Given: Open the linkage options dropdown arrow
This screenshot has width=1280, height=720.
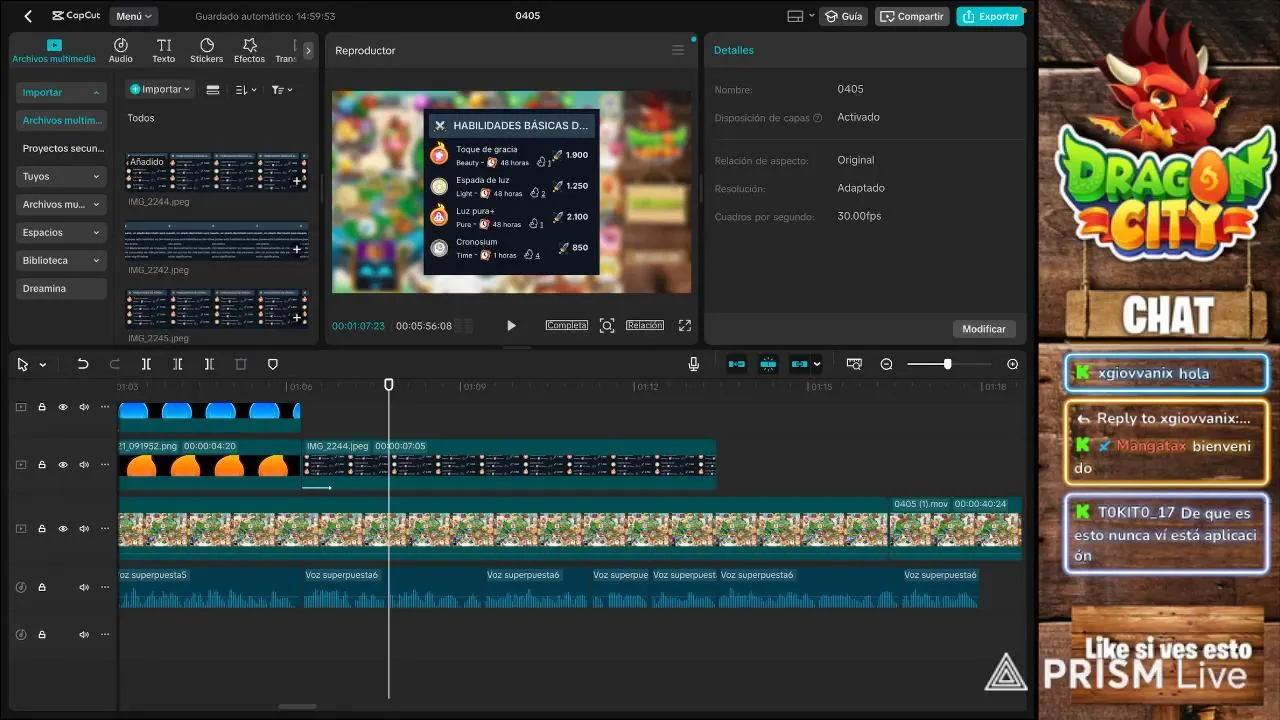Looking at the screenshot, I should coord(817,364).
